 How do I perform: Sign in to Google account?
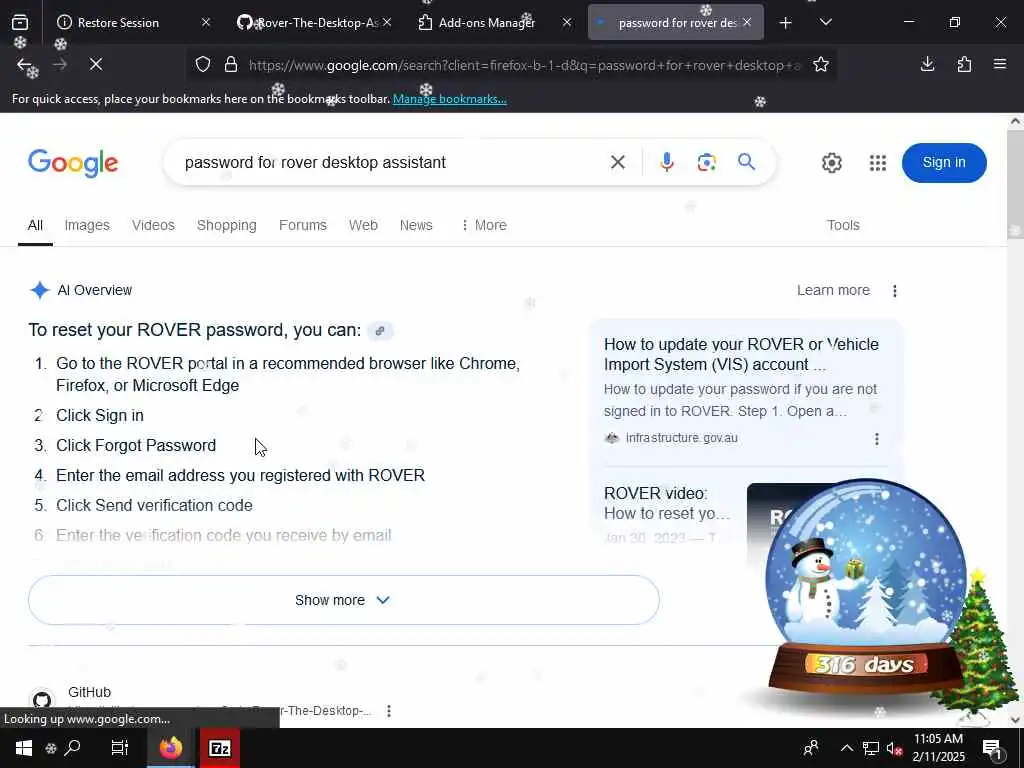click(944, 163)
